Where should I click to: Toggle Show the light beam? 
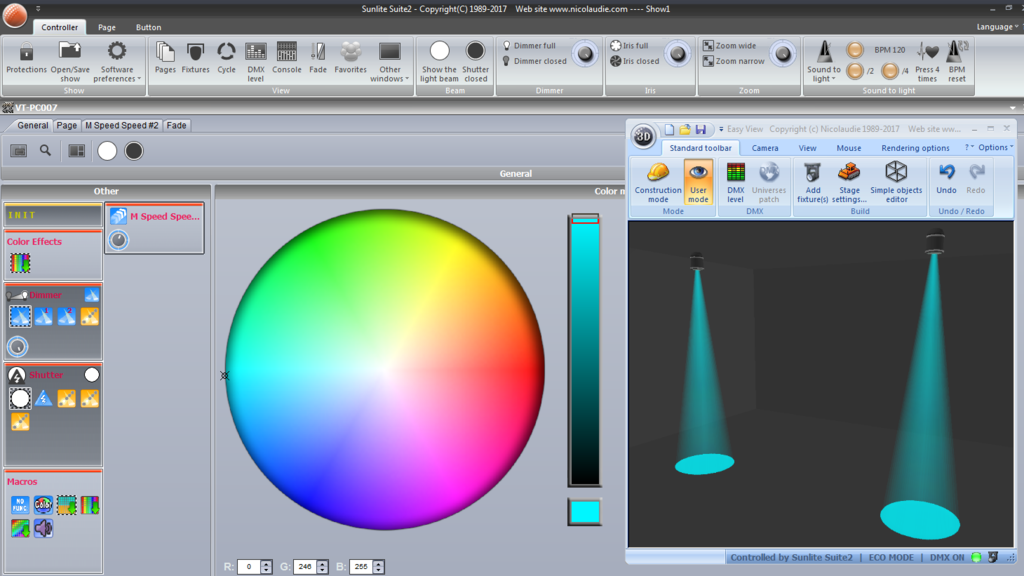pyautogui.click(x=439, y=61)
